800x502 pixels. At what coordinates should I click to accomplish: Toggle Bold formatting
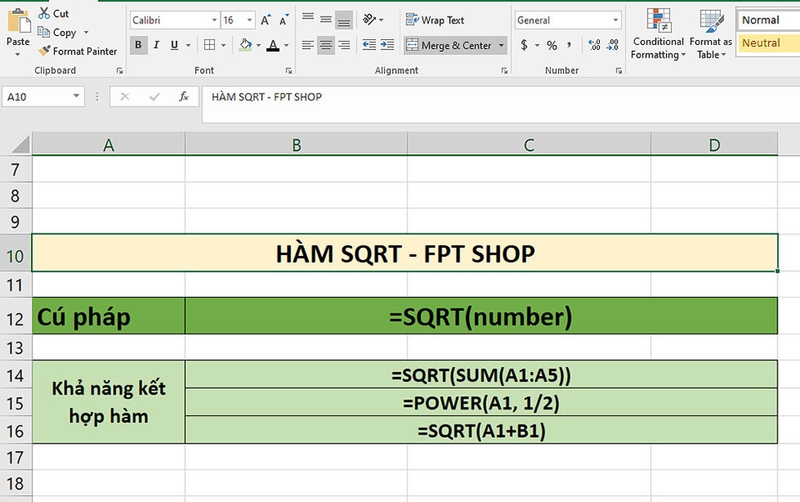pos(138,45)
